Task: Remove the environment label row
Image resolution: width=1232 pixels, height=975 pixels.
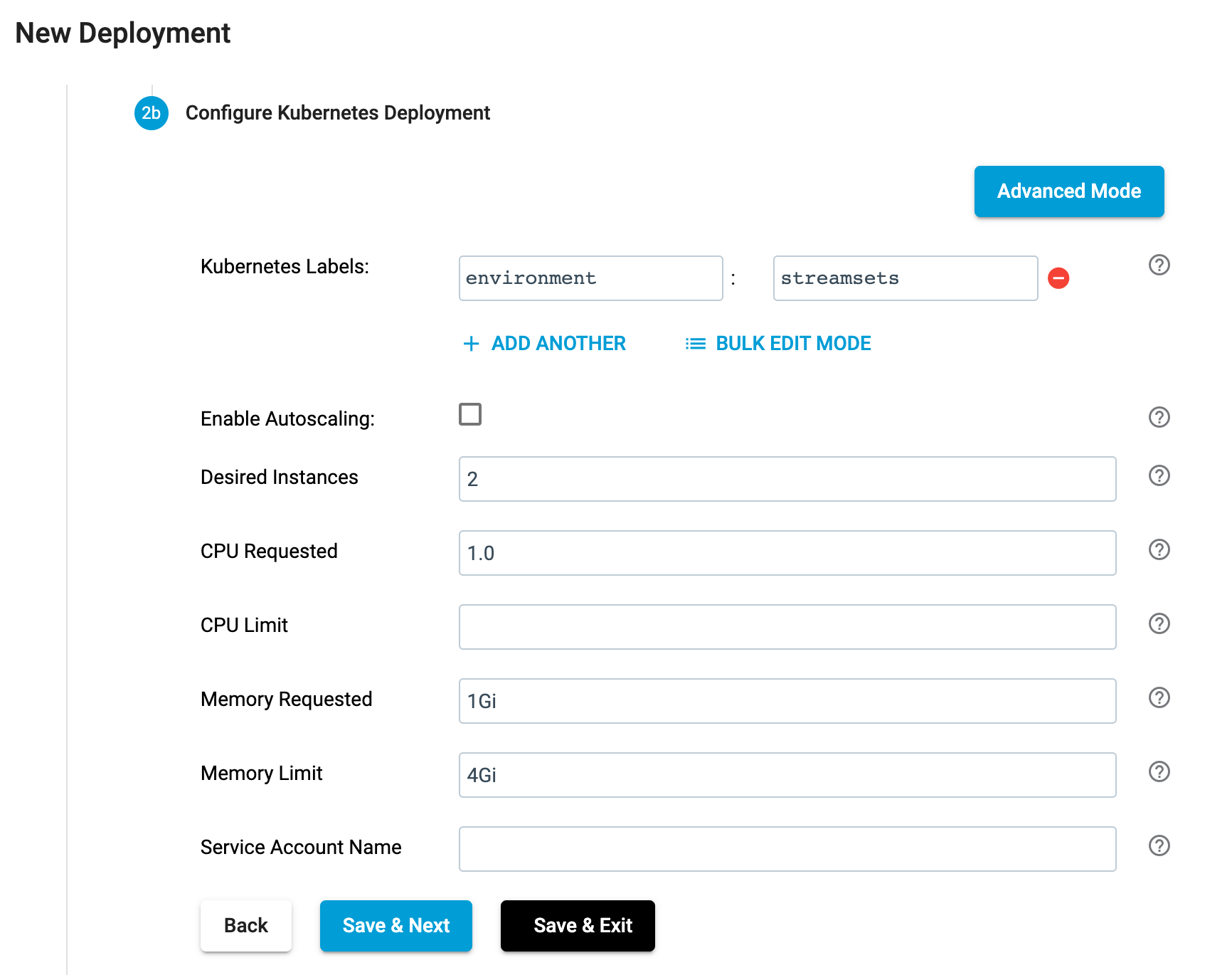Action: pos(1058,278)
